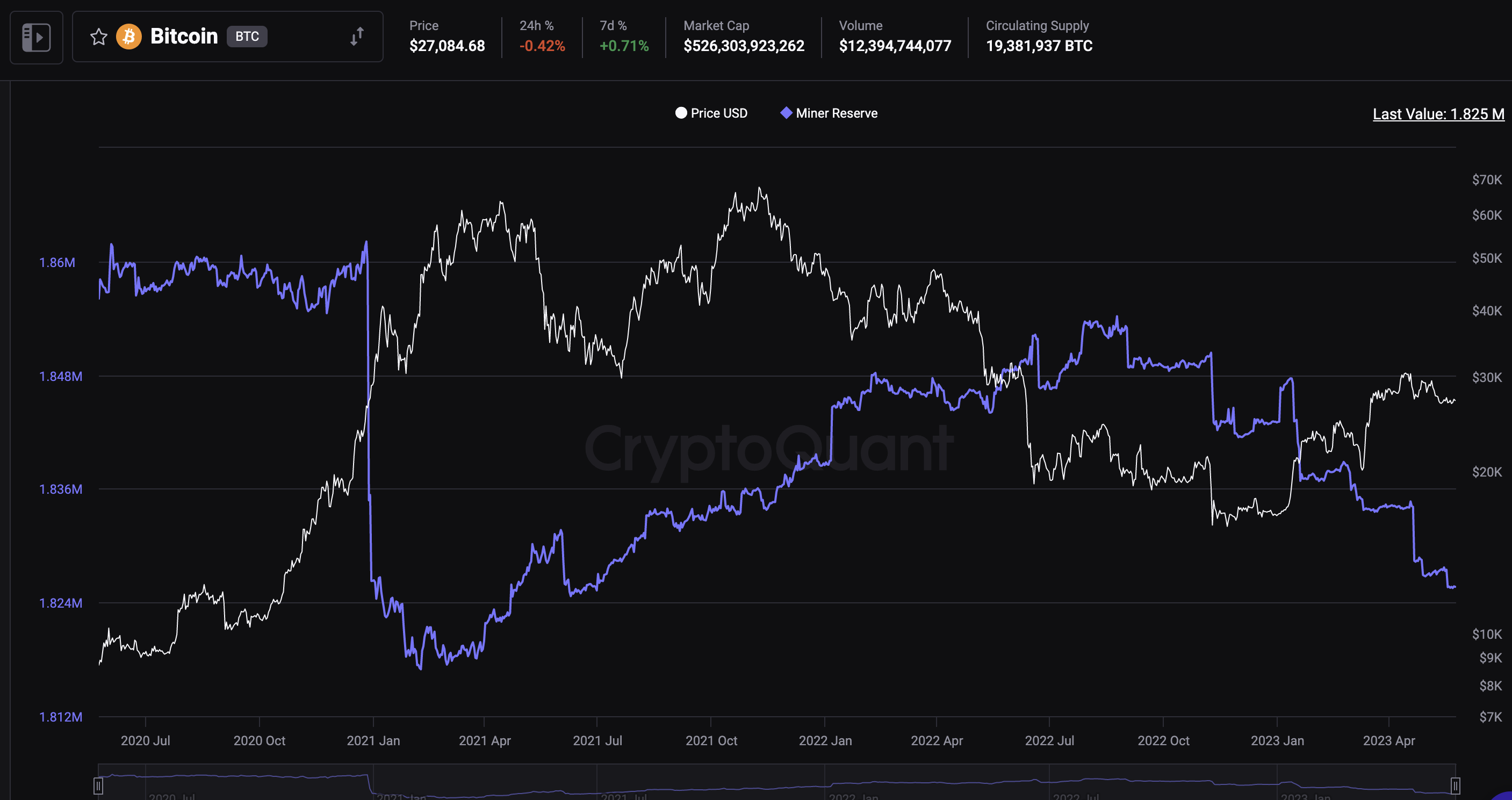Click the market cap $526,303,923,262
This screenshot has width=1512, height=800.
[x=744, y=46]
